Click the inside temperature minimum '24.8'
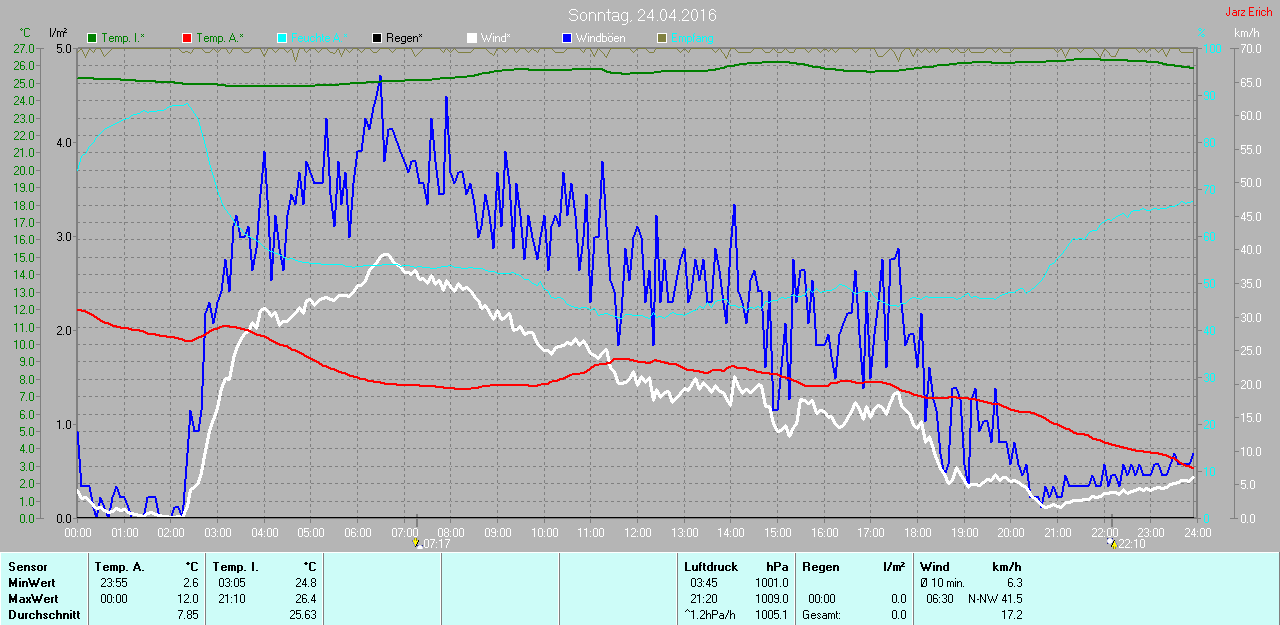Image resolution: width=1280 pixels, height=625 pixels. [x=306, y=583]
